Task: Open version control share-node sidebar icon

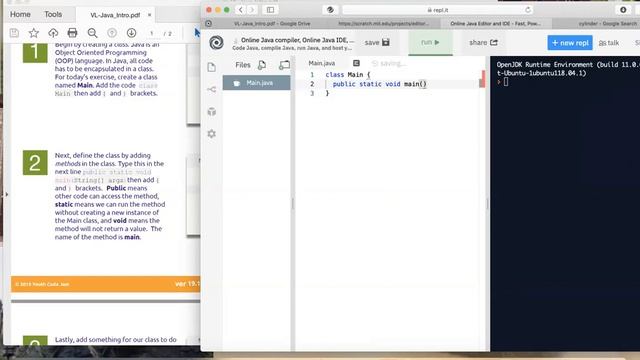Action: click(211, 89)
